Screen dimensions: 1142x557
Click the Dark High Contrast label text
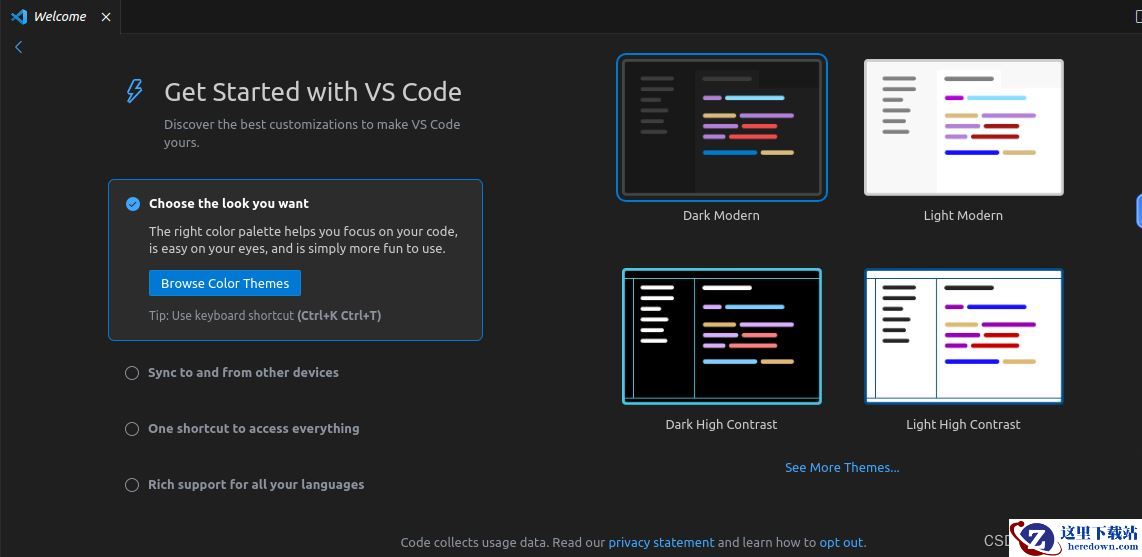721,424
